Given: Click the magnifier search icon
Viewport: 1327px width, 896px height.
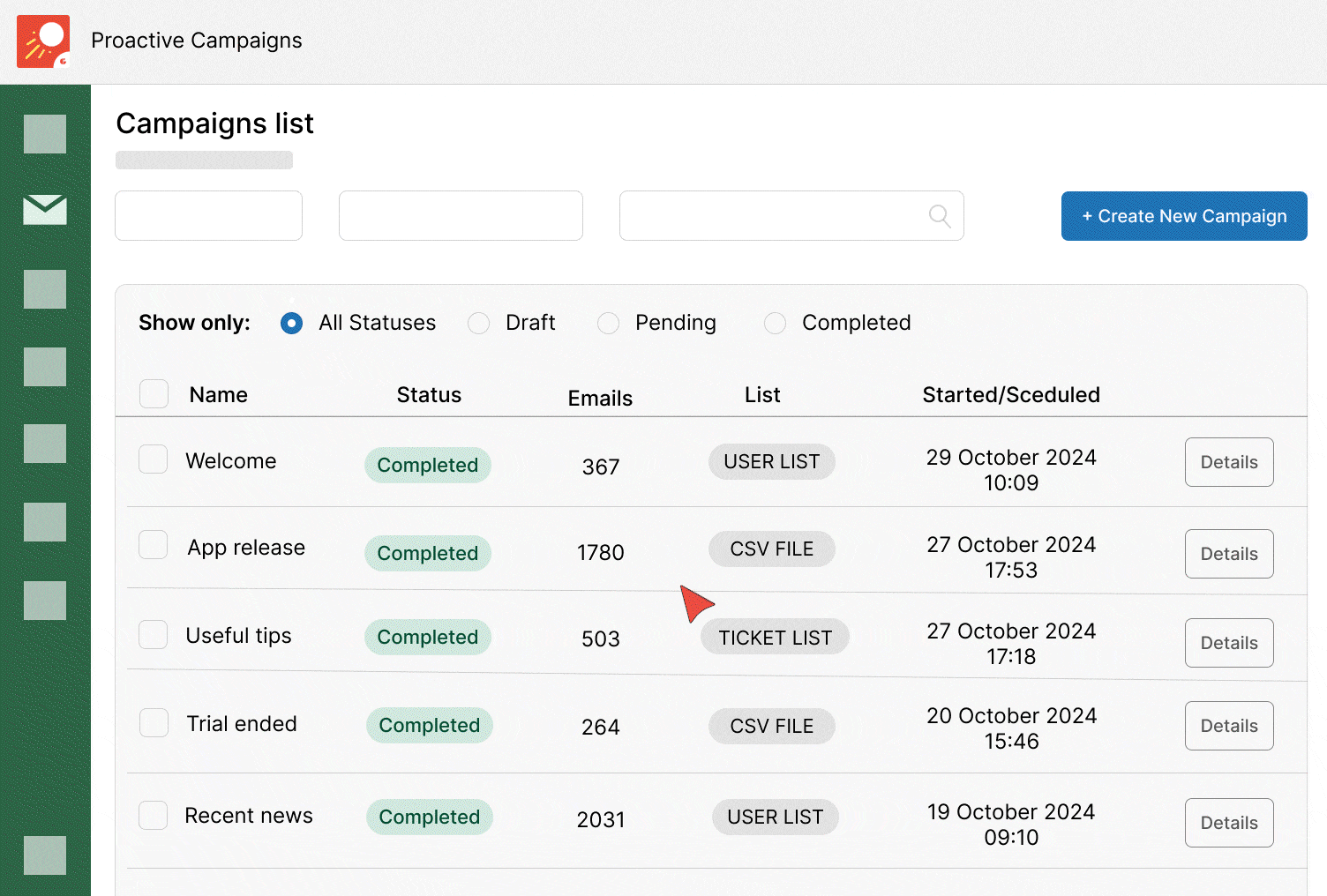Looking at the screenshot, I should pyautogui.click(x=940, y=216).
